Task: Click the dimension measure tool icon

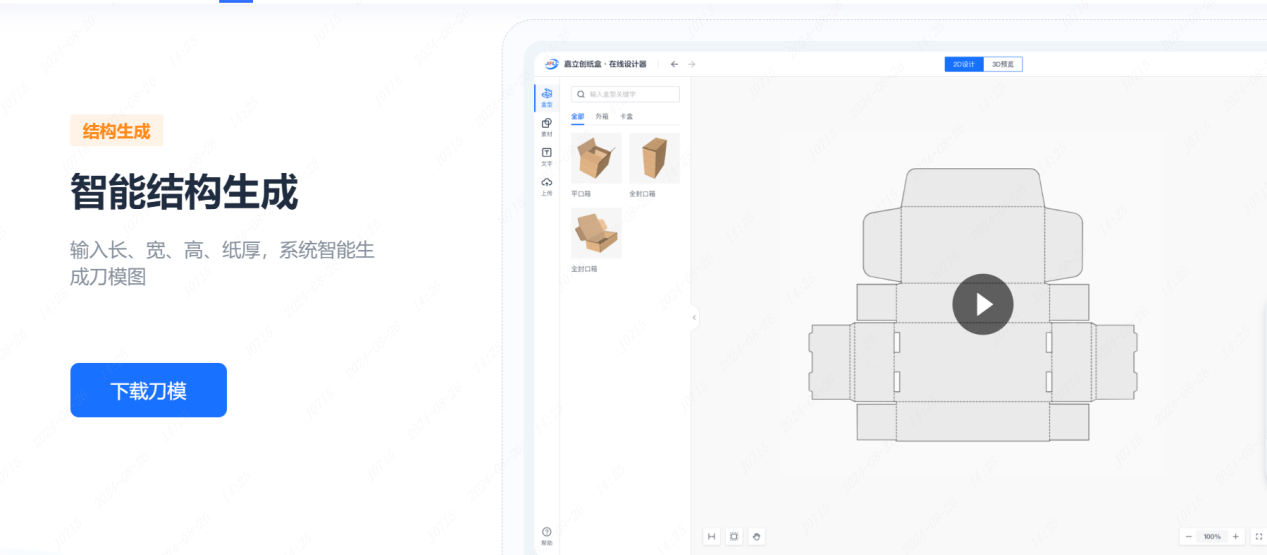Action: click(711, 537)
